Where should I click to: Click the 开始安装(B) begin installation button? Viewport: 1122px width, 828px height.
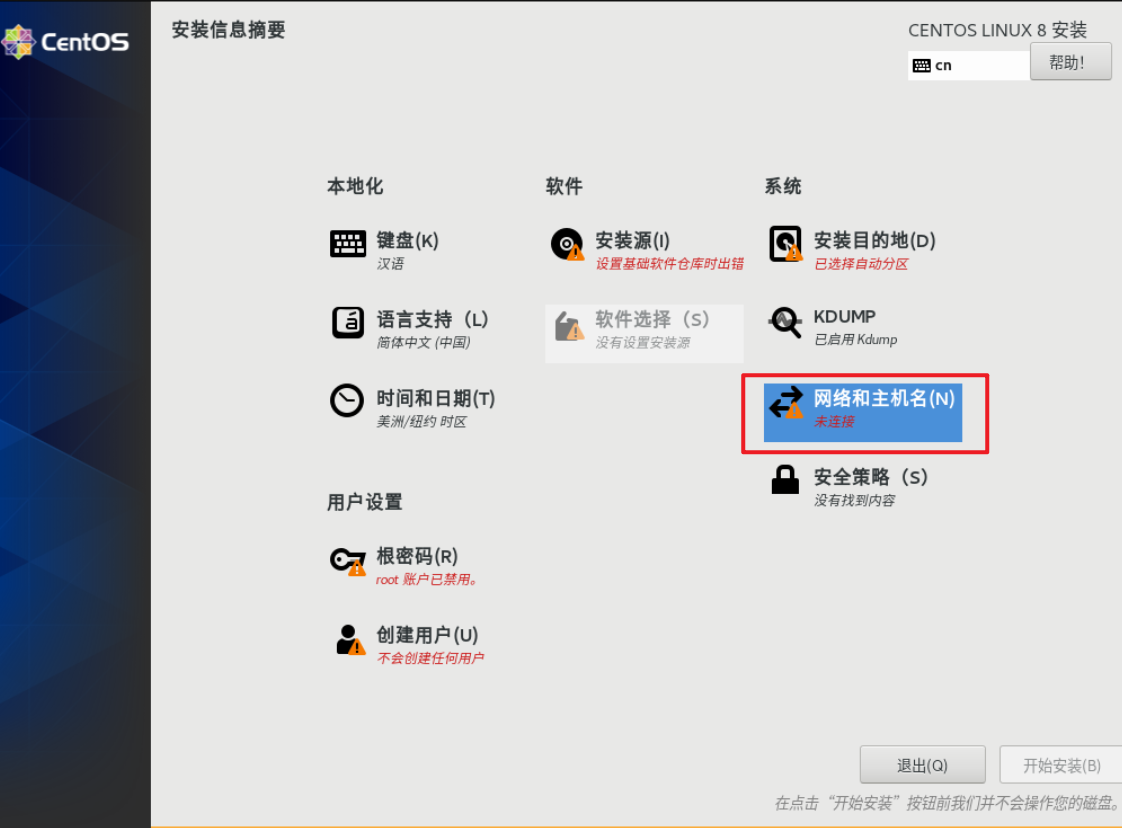(x=1061, y=765)
